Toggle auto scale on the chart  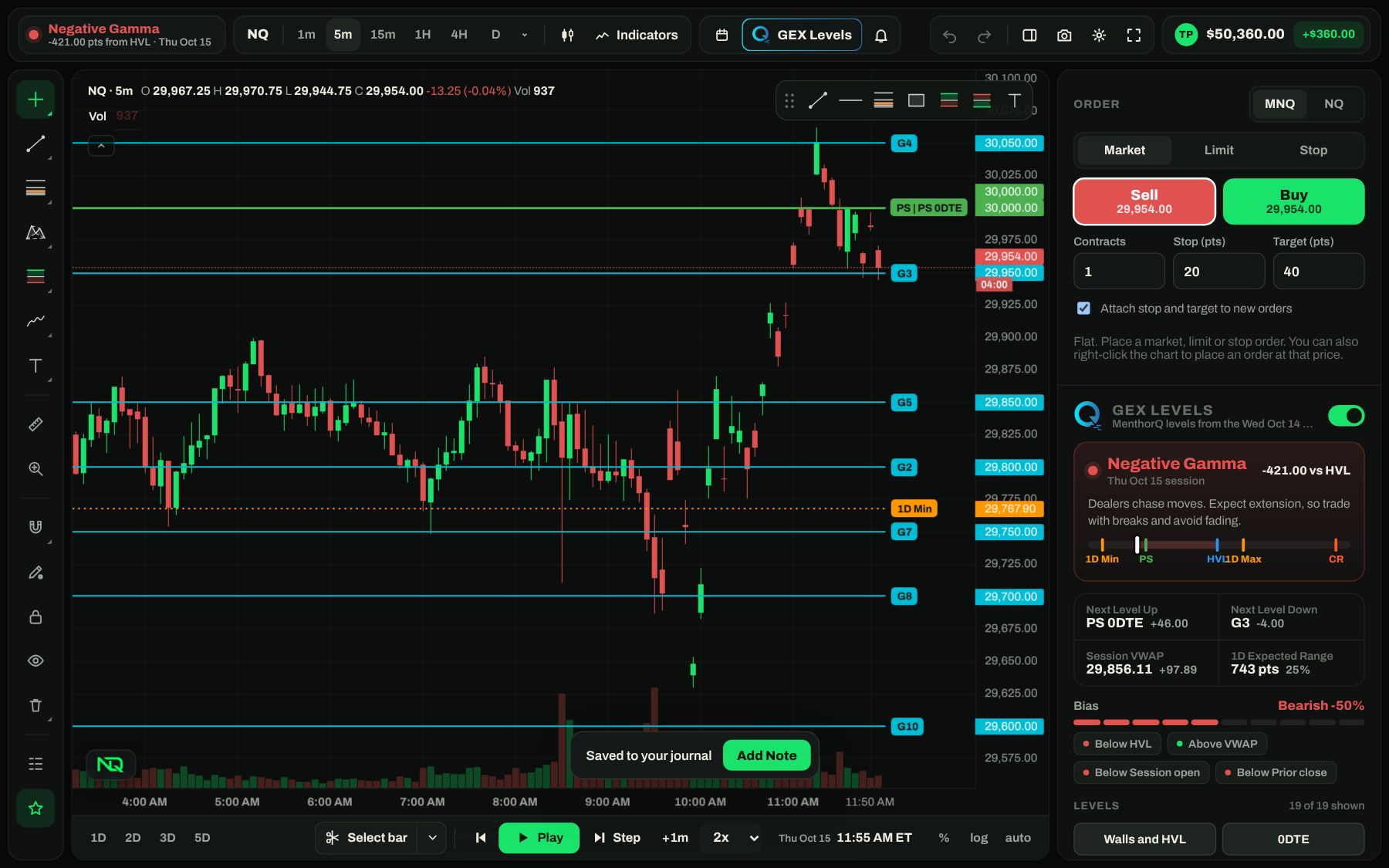coord(1018,838)
